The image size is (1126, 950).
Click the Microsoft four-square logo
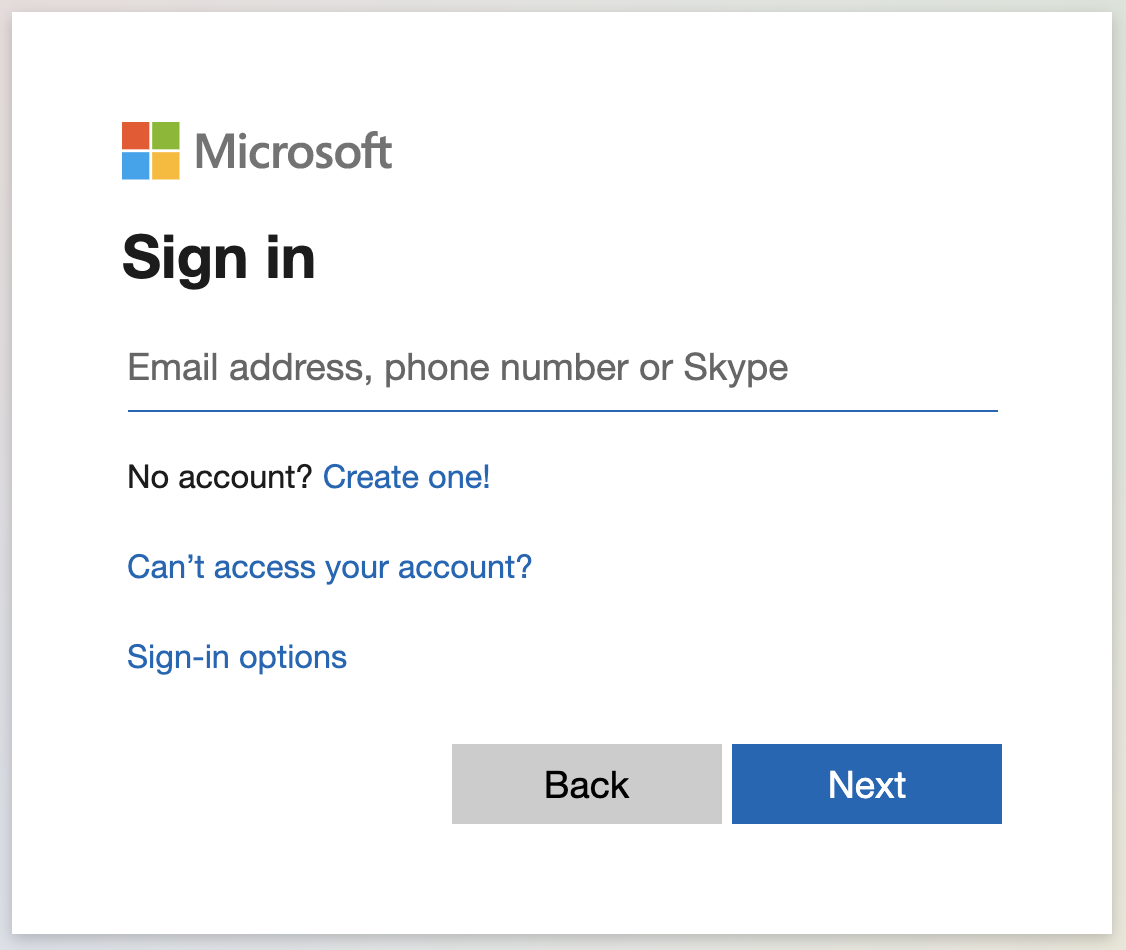click(x=149, y=150)
